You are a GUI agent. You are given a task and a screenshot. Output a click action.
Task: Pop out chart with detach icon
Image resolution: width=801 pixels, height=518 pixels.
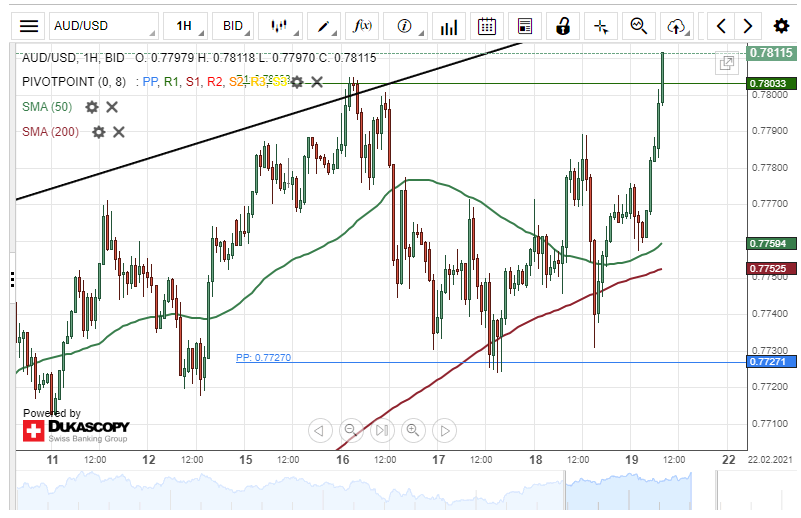click(727, 63)
